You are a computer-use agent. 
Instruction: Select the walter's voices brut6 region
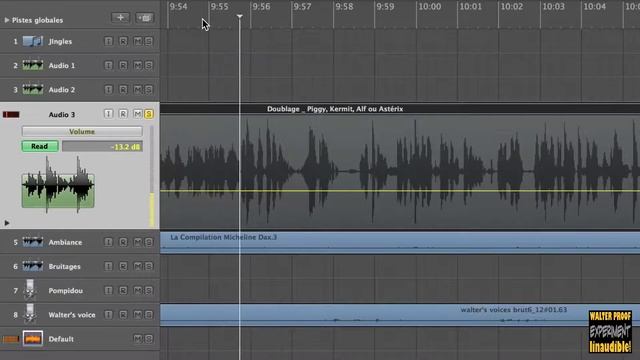click(x=400, y=315)
